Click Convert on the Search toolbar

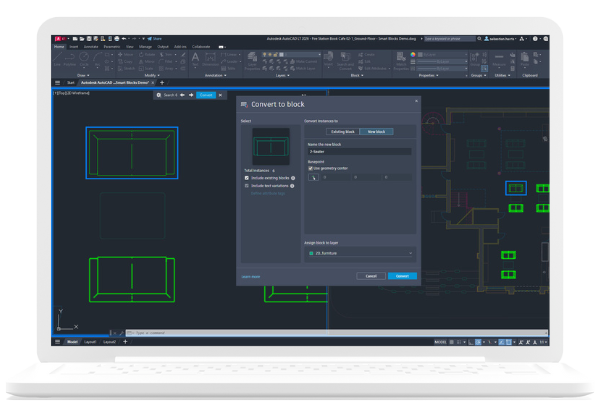[x=206, y=95]
